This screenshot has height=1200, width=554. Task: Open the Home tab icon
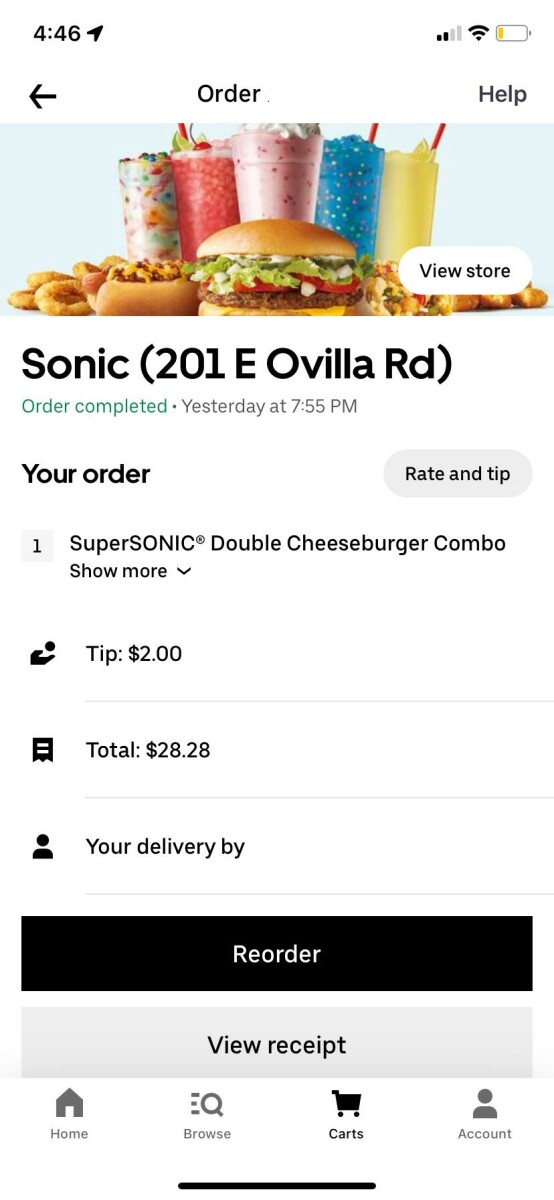click(69, 1103)
